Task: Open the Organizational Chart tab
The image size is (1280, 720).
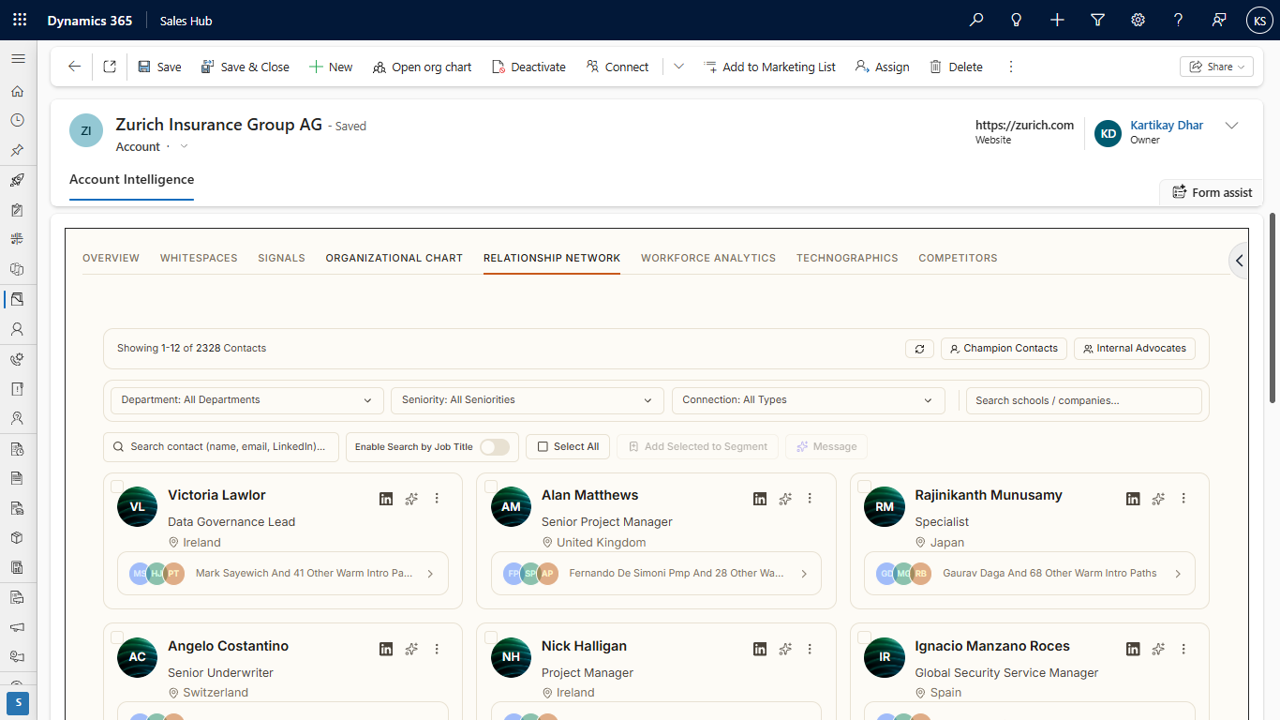Action: [x=394, y=258]
